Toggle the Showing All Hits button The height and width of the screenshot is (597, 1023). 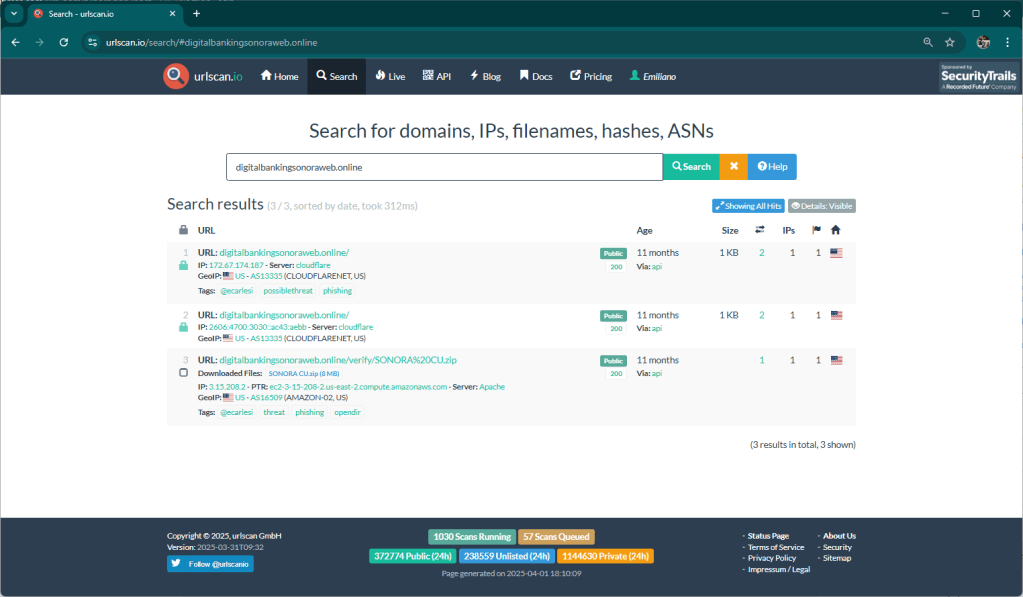coord(748,206)
